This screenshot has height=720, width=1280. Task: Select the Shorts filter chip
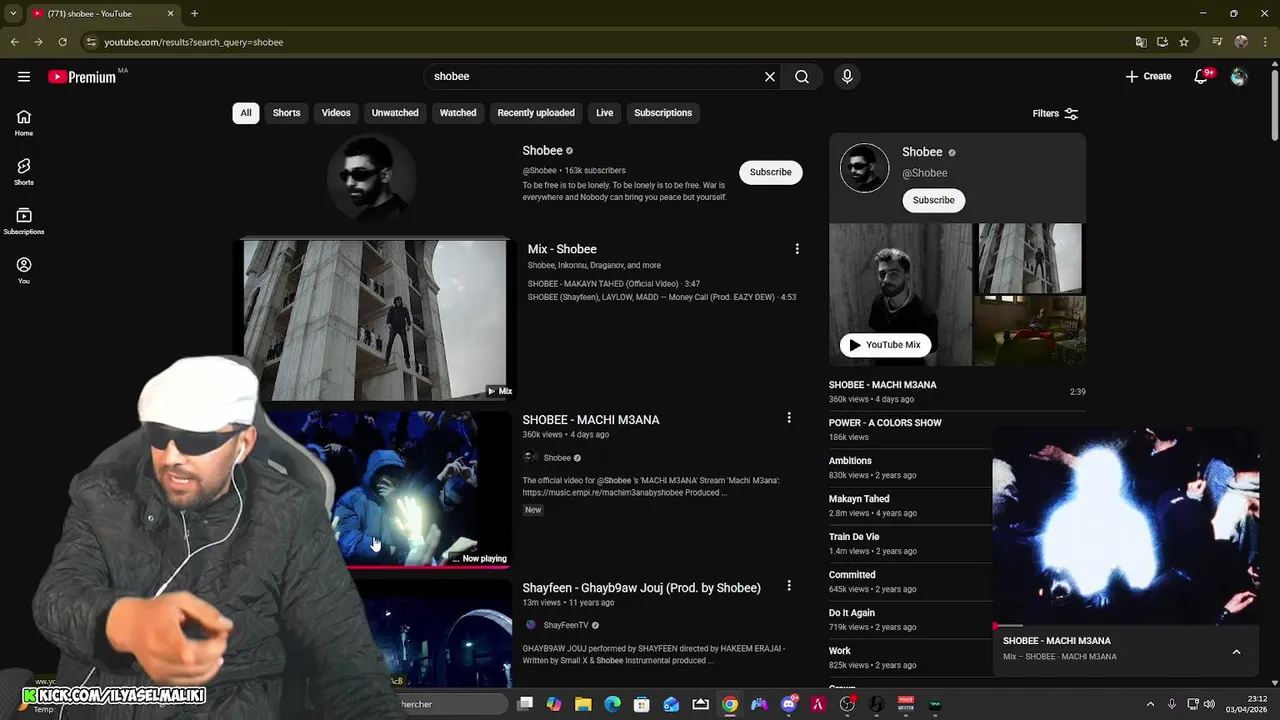[286, 113]
